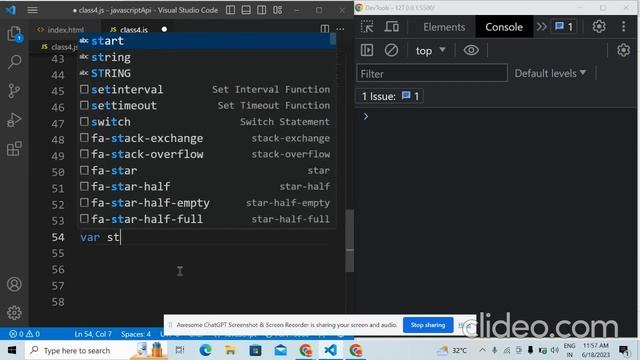Open DevTools Settings gear
The height and width of the screenshot is (360, 640).
coord(599,27)
